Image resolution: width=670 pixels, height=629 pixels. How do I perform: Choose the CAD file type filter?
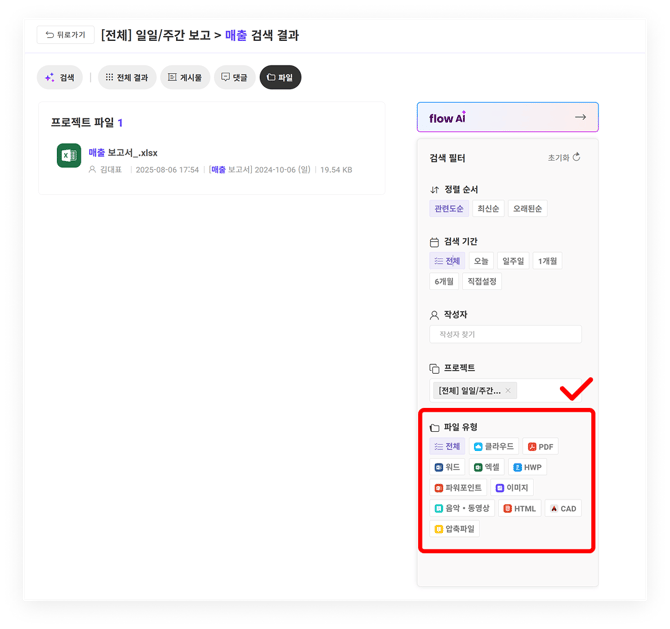(x=563, y=509)
